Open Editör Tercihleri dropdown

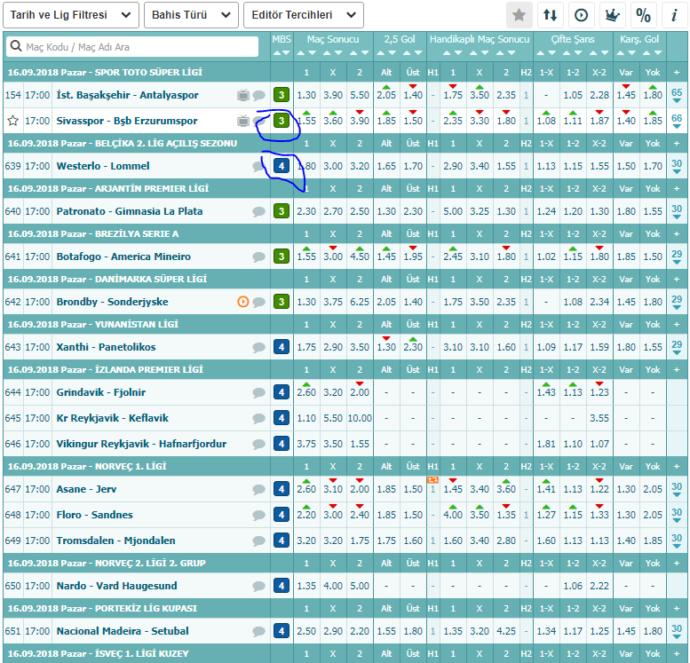point(303,15)
